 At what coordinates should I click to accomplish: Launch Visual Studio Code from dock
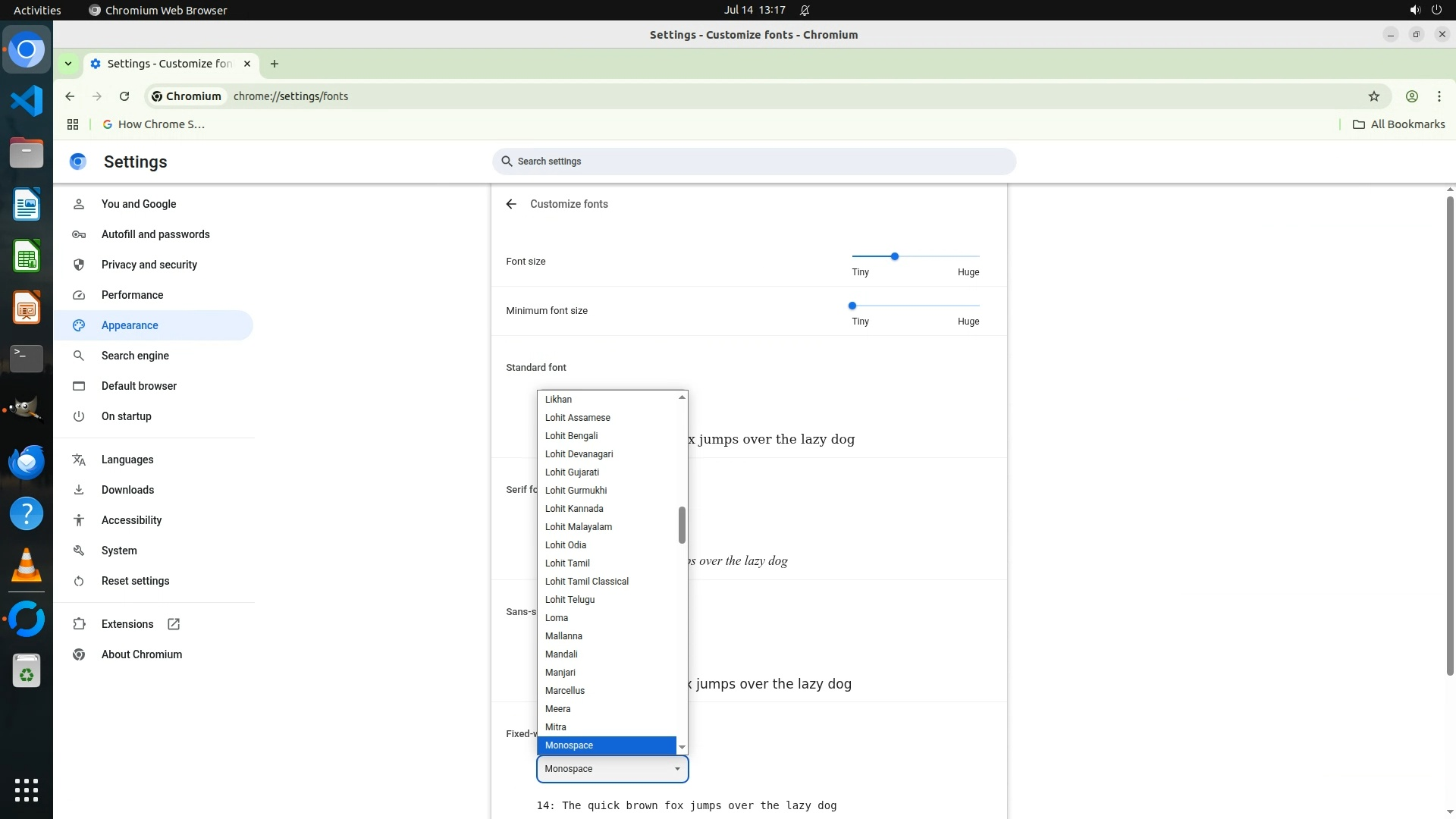coord(27,101)
